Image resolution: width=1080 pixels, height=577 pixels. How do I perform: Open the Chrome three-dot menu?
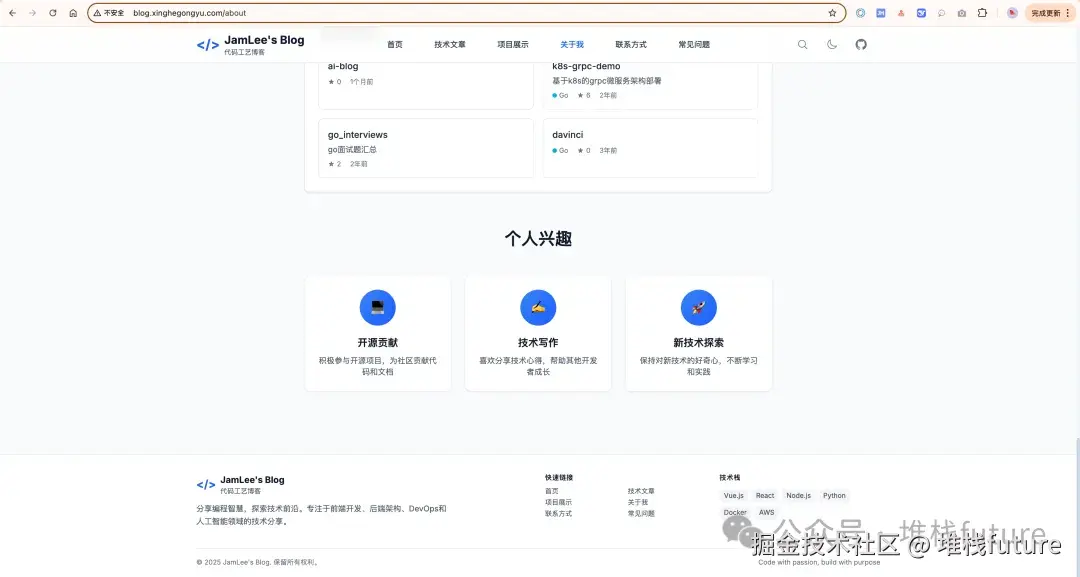pos(1070,13)
